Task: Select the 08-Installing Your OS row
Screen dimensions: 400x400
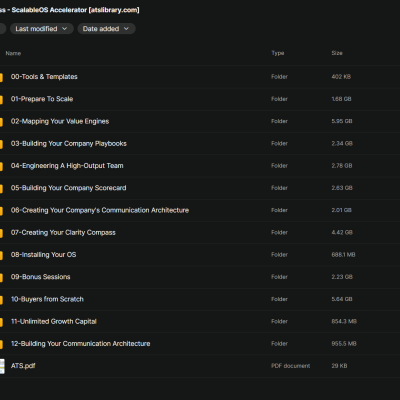Action: coord(200,255)
